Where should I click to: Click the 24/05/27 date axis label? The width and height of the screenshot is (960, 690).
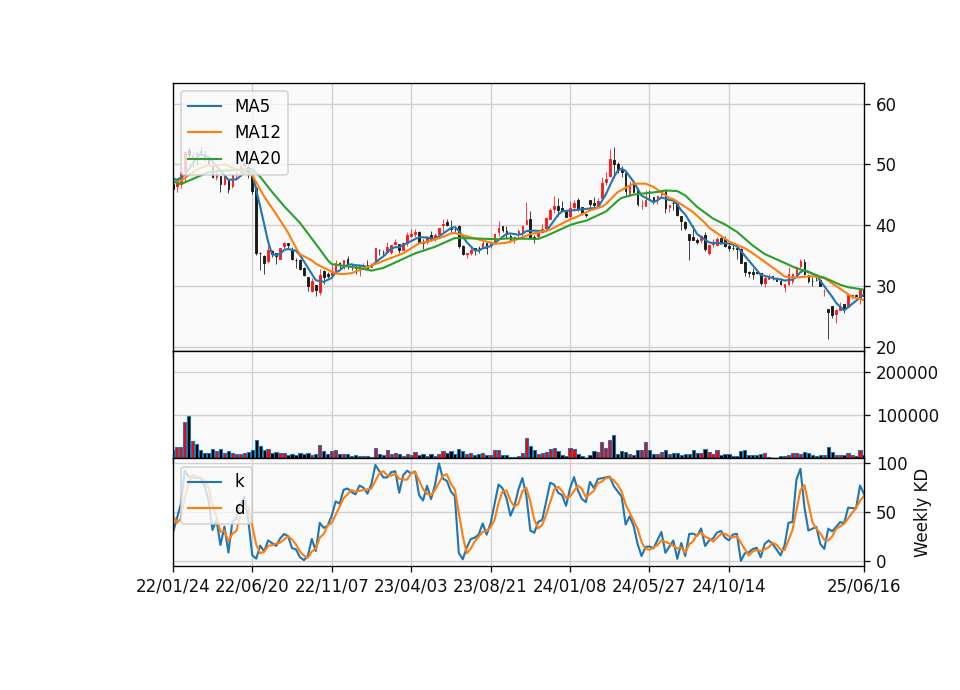tap(649, 586)
